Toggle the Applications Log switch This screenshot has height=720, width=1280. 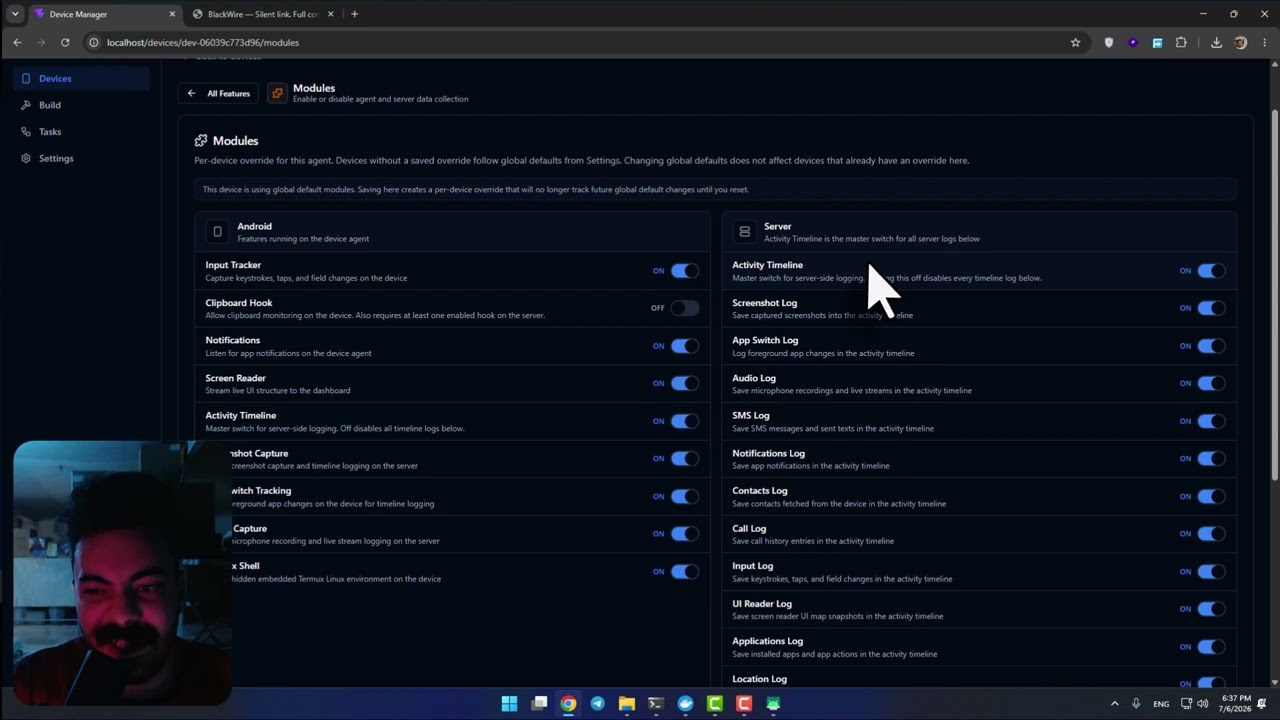(x=1211, y=647)
